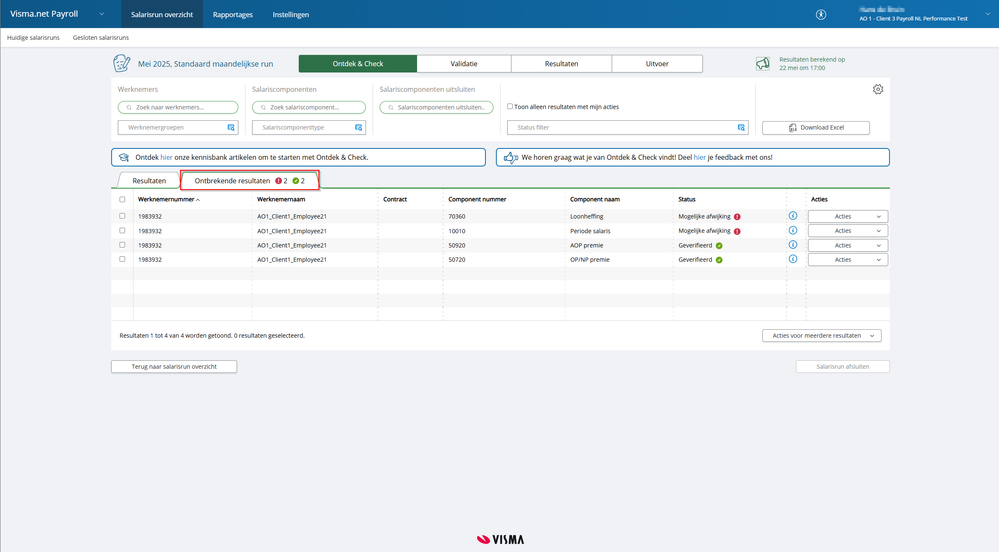Switch to the Resultaten sub-tab

(149, 181)
